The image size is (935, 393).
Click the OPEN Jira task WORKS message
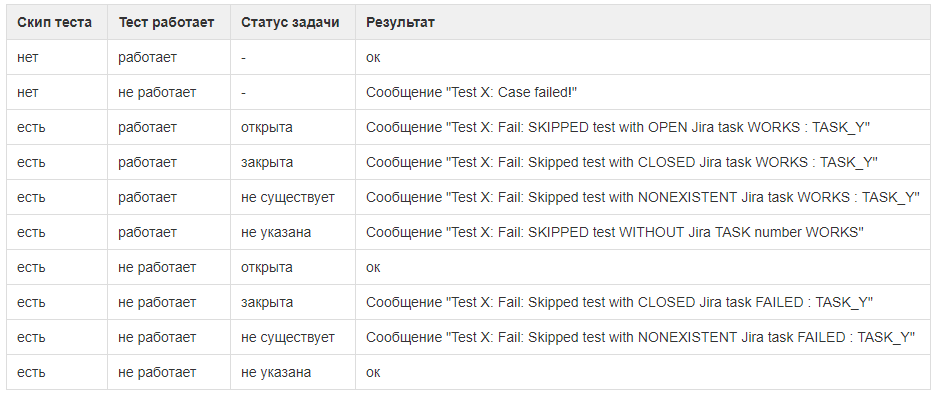coord(618,128)
